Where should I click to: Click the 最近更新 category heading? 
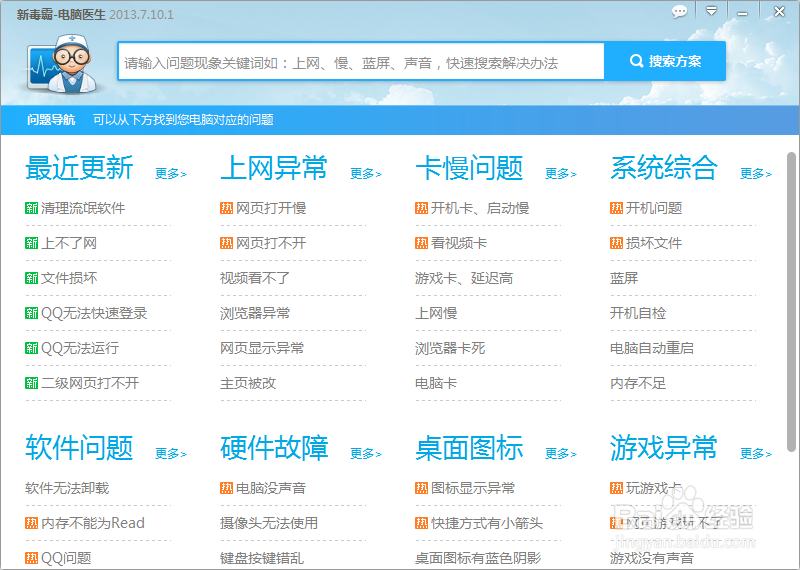tap(80, 168)
